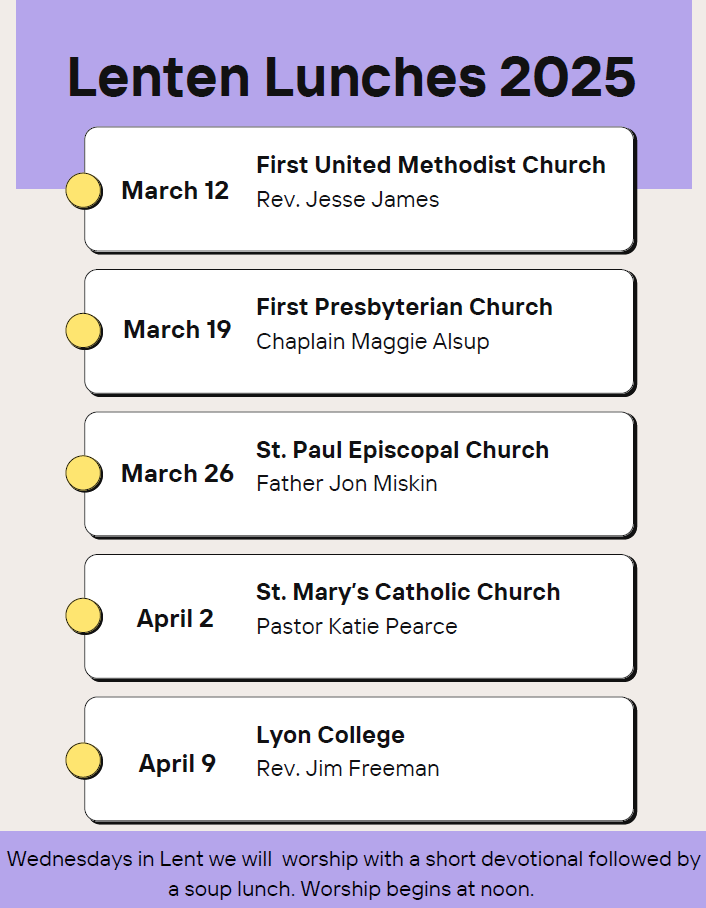706x908 pixels.
Task: Click the name Rev. Jesse James
Action: coord(347,200)
